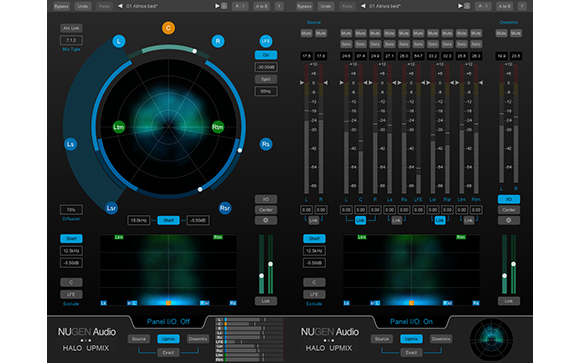Viewport: 580px width, 363px height.
Task: Open gear settings in Panel I/O: Off window
Action: (x=266, y=220)
